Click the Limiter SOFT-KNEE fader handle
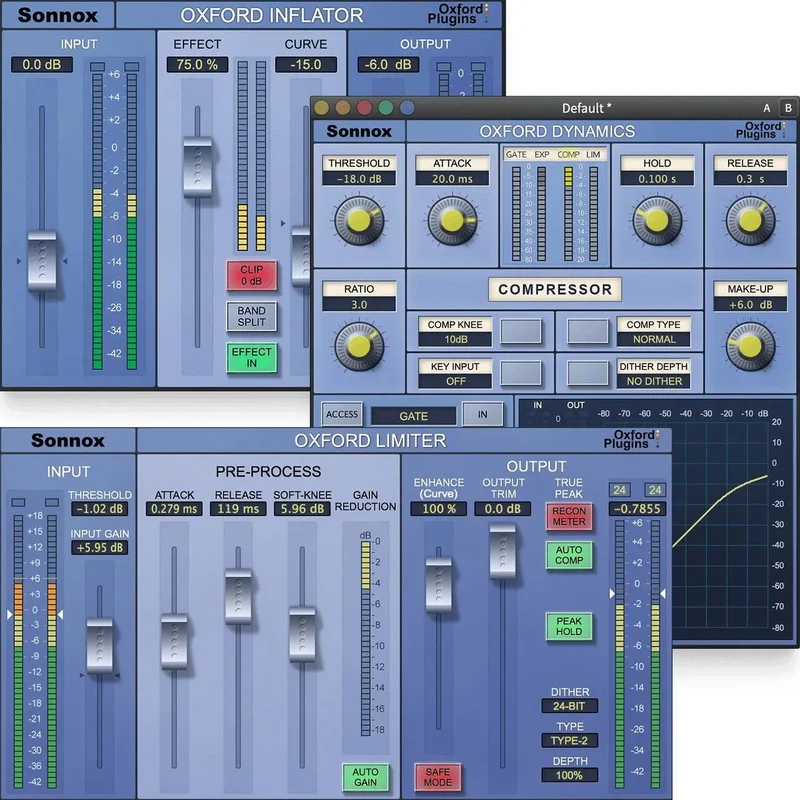This screenshot has height=800, width=800. point(302,635)
